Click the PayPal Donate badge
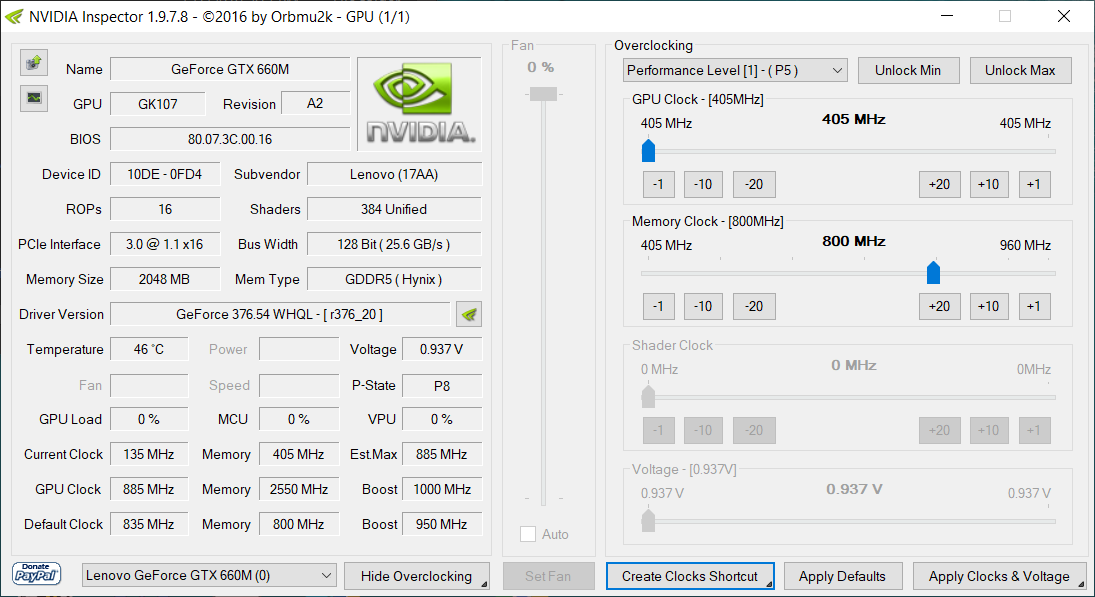 coord(36,574)
